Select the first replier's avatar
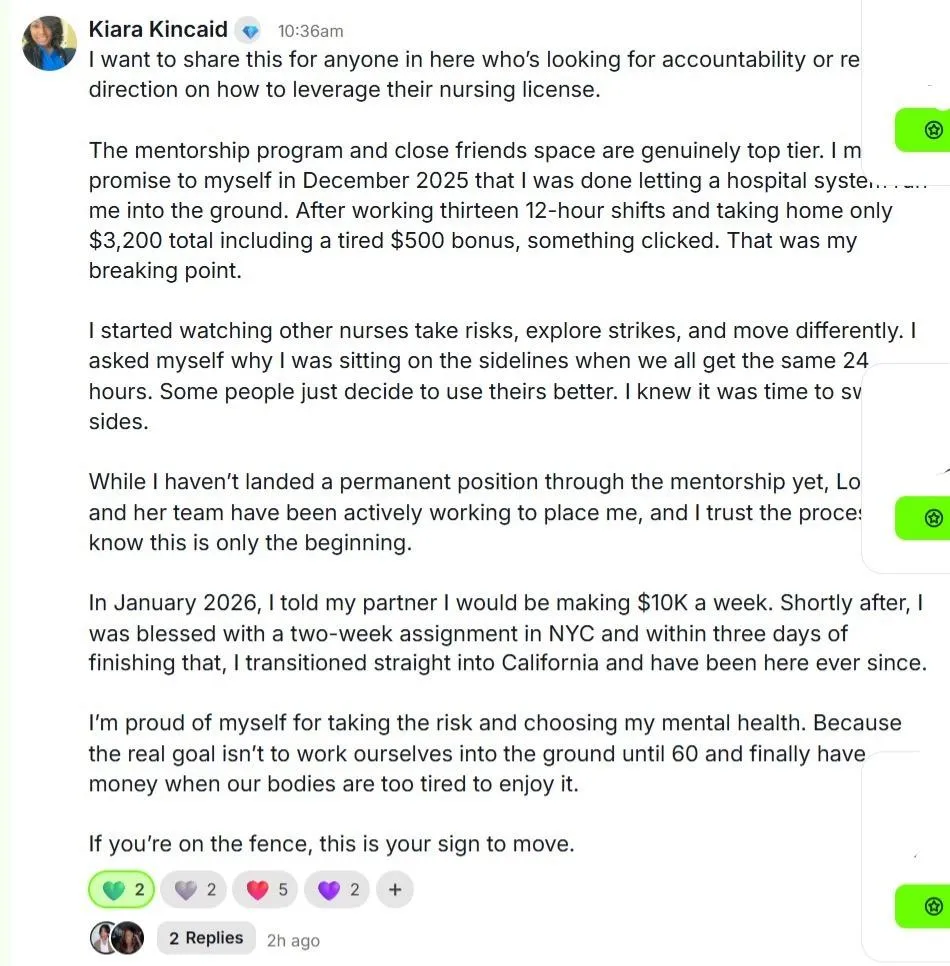Image resolution: width=950 pixels, height=966 pixels. 102,938
